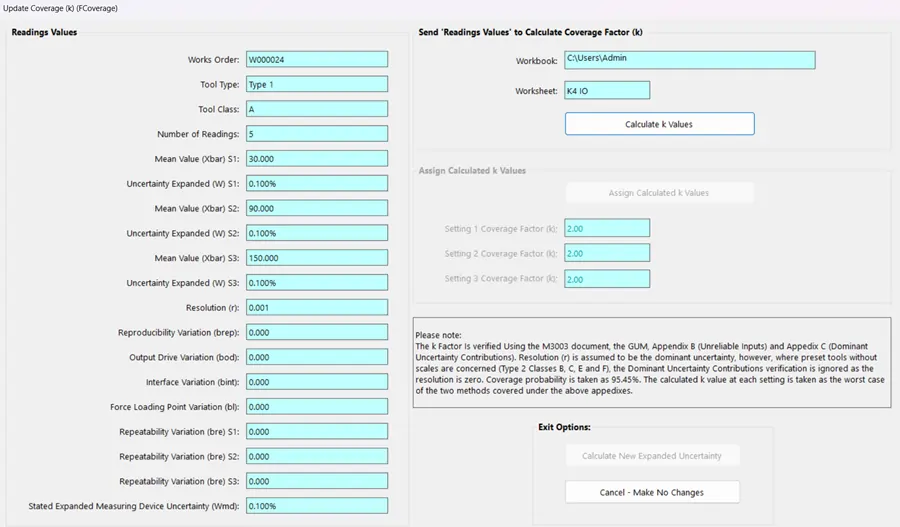Click the 'Please note' explanation text box
Viewport: 900px width, 527px height.
click(x=652, y=363)
